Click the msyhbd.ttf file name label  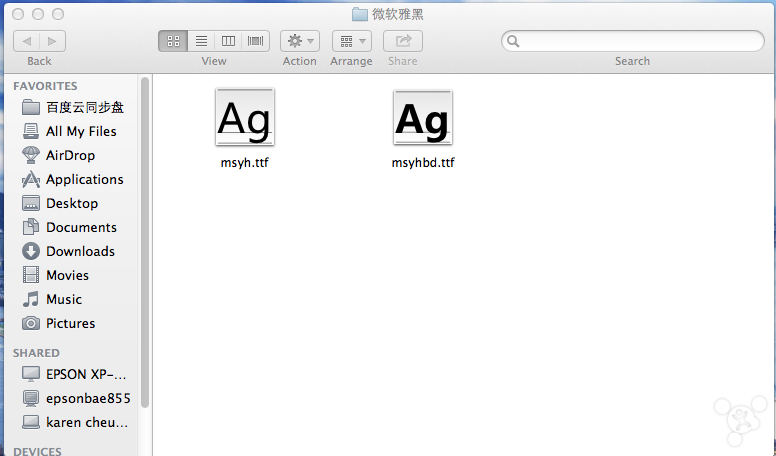pos(423,162)
